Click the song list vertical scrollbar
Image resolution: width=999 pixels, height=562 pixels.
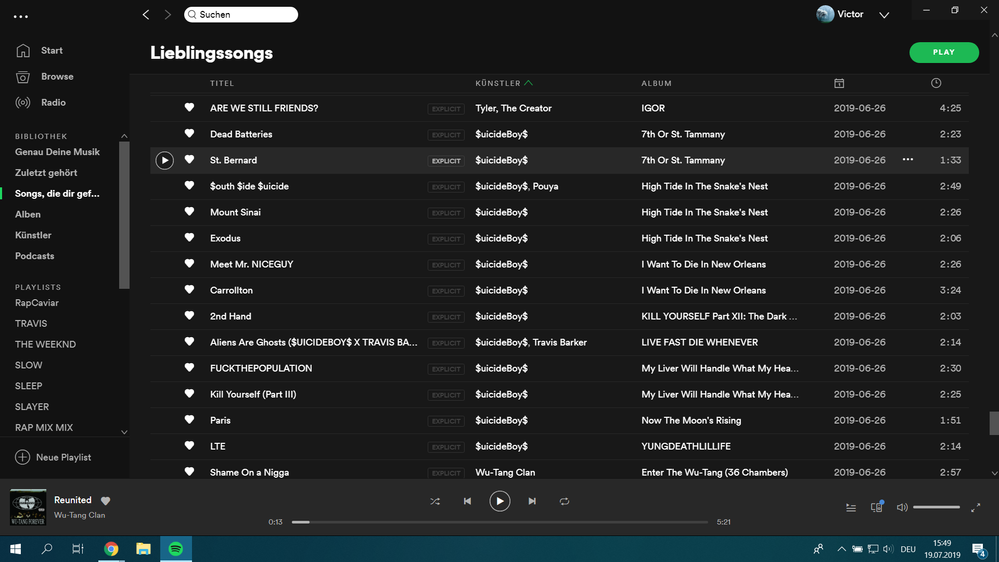pos(994,423)
